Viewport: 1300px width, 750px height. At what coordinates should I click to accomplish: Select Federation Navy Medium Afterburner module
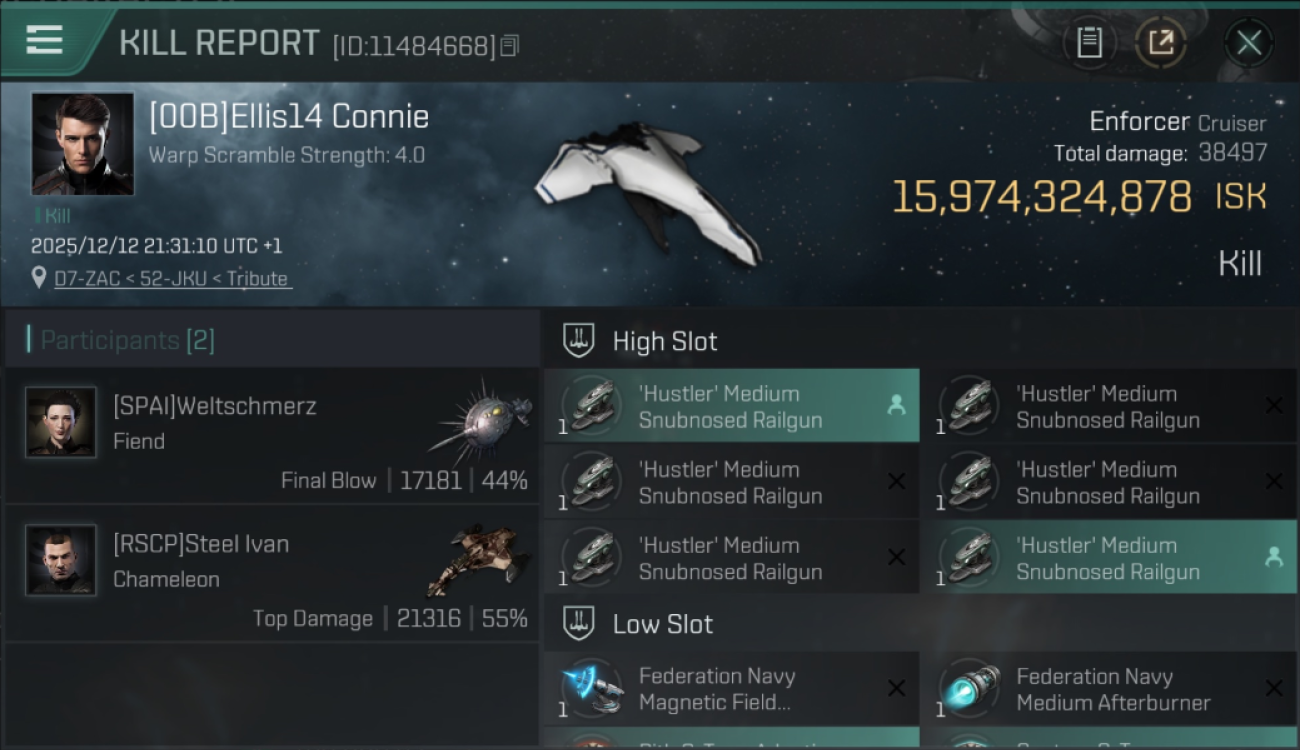tap(1108, 689)
